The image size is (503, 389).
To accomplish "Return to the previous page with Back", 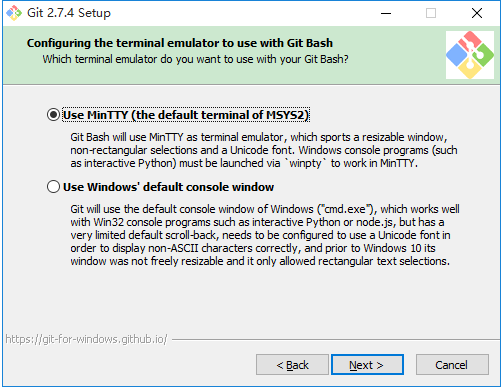I will coord(292,365).
